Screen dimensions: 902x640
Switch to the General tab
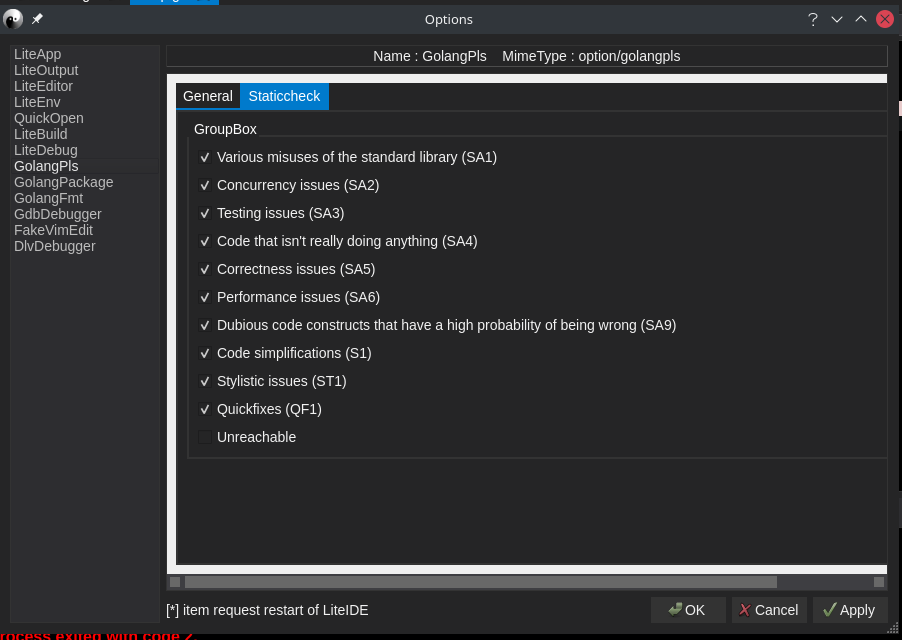click(208, 96)
